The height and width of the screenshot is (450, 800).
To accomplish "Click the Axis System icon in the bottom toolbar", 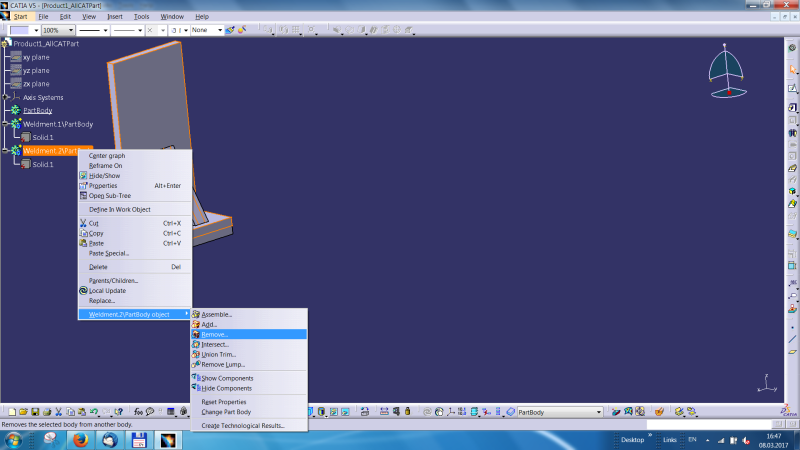I will click(x=451, y=412).
